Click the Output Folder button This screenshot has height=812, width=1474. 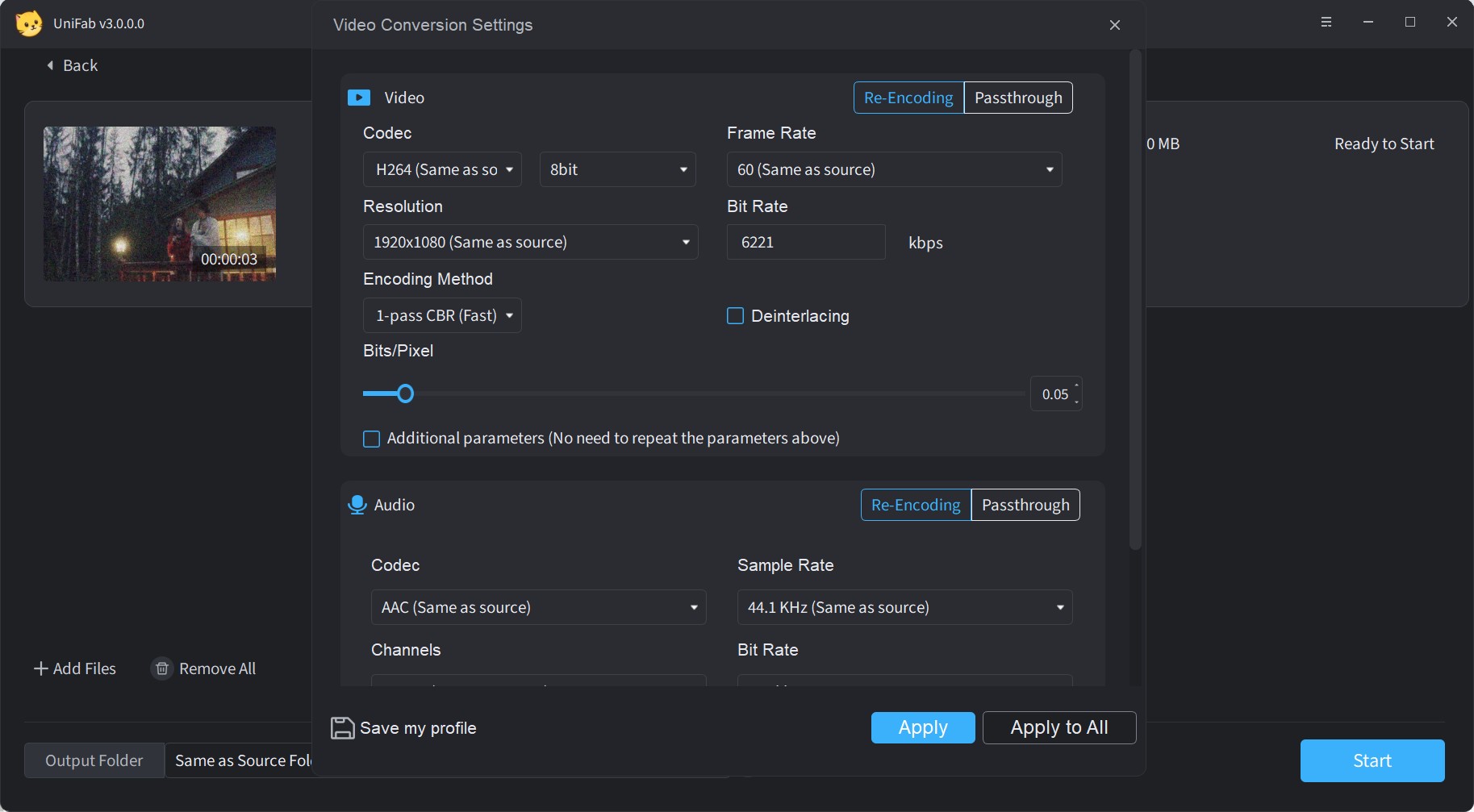[94, 760]
